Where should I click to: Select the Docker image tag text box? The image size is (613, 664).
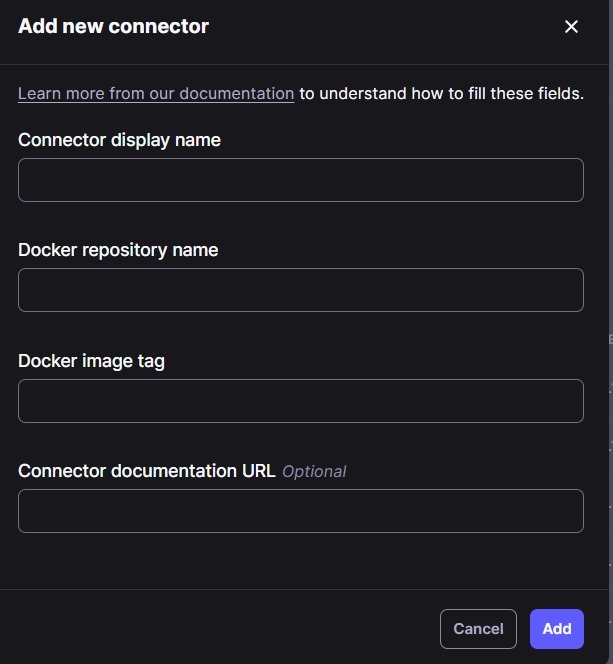click(300, 401)
